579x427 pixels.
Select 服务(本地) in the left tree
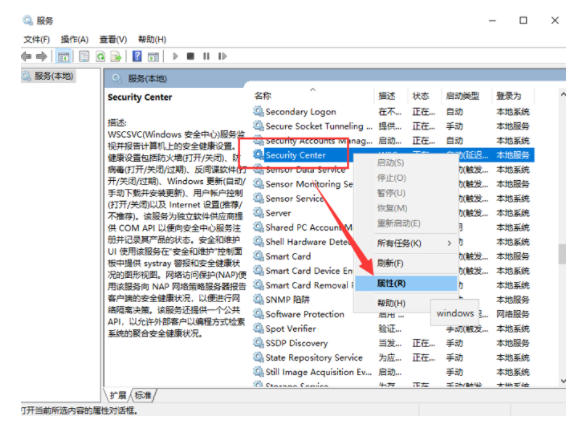point(53,76)
